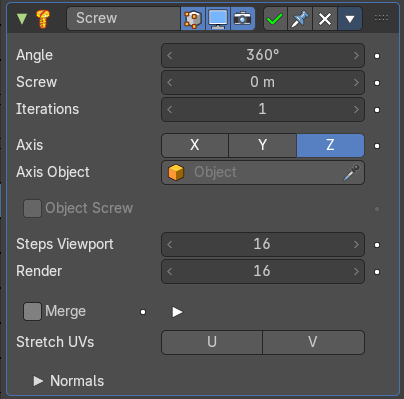
Task: Toggle modifier display in render
Action: [x=243, y=19]
